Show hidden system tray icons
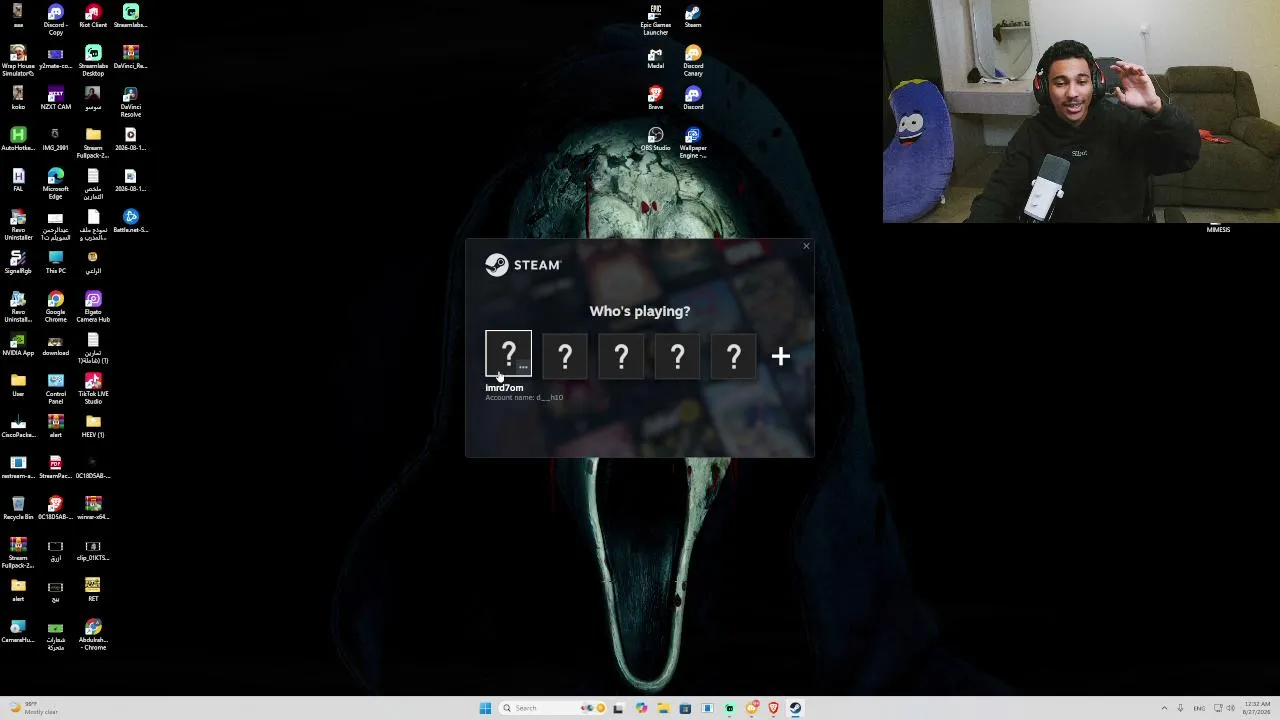 pos(1164,708)
